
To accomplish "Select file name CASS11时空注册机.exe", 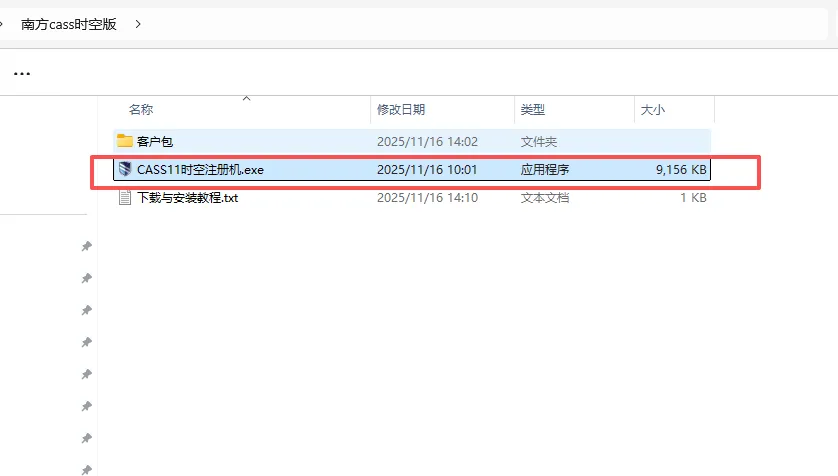I will pyautogui.click(x=200, y=170).
